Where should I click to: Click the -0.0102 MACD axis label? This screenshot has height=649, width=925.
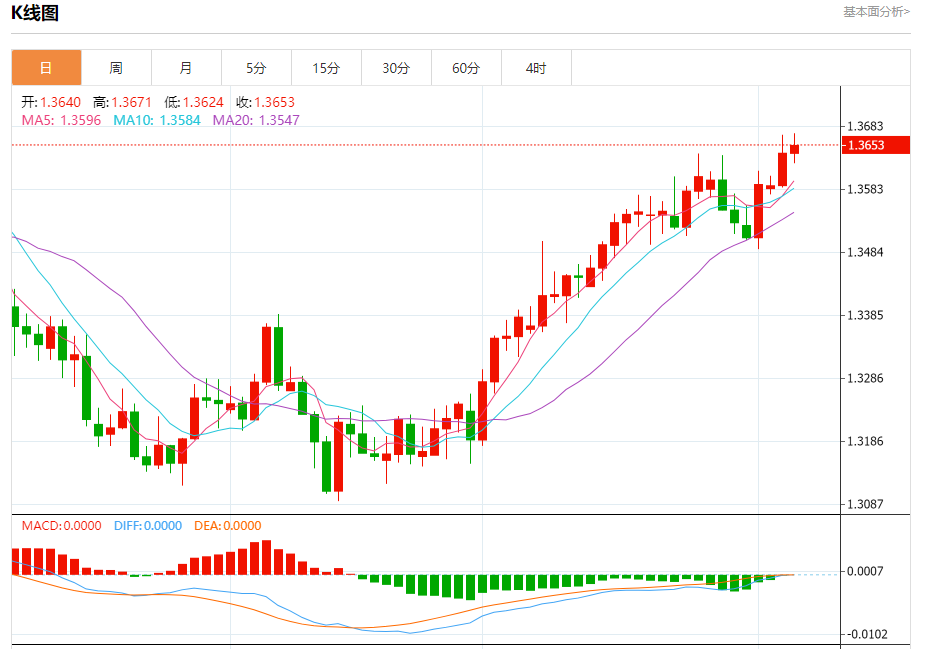pyautogui.click(x=867, y=634)
